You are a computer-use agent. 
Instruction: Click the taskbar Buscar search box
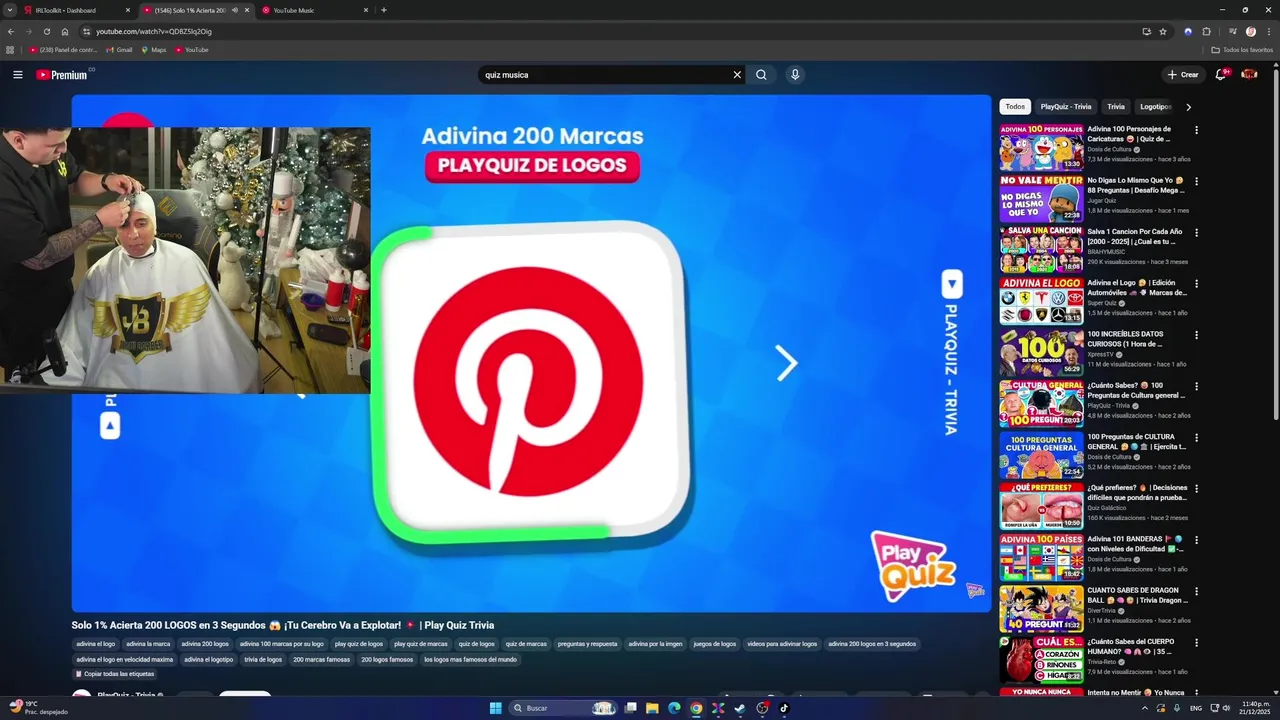point(564,708)
